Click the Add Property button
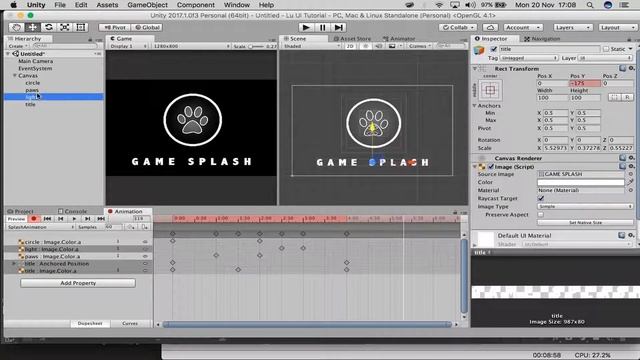The height and width of the screenshot is (360, 640). pos(78,283)
